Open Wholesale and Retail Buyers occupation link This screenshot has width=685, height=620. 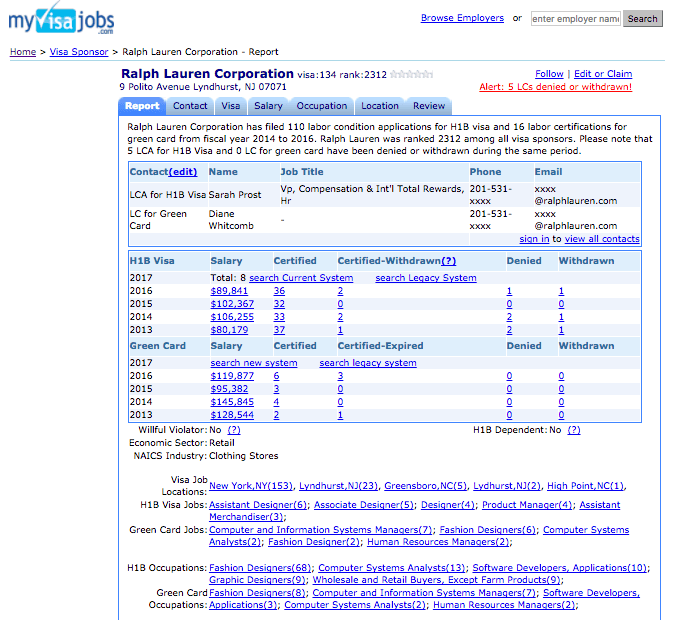tap(437, 580)
